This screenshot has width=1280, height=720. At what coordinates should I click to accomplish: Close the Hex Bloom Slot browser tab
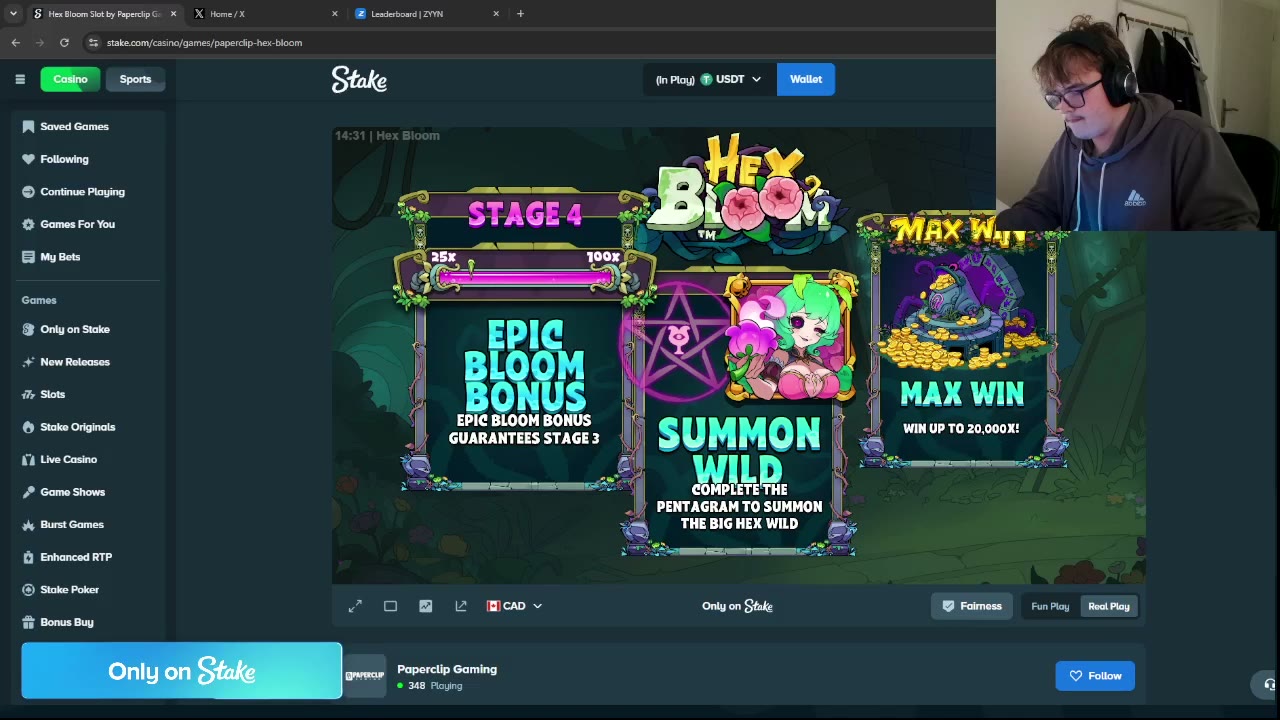173,14
